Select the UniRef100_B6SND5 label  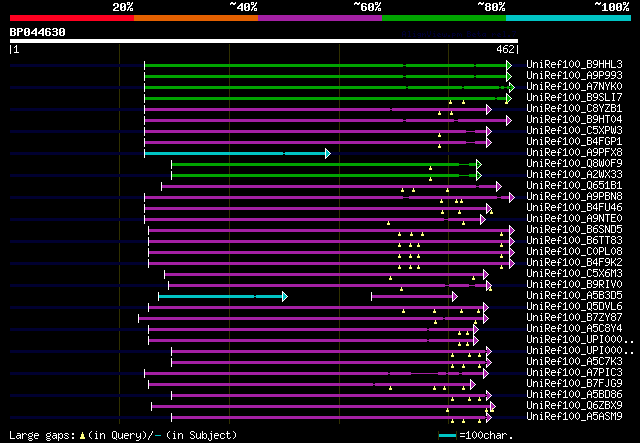click(x=574, y=230)
